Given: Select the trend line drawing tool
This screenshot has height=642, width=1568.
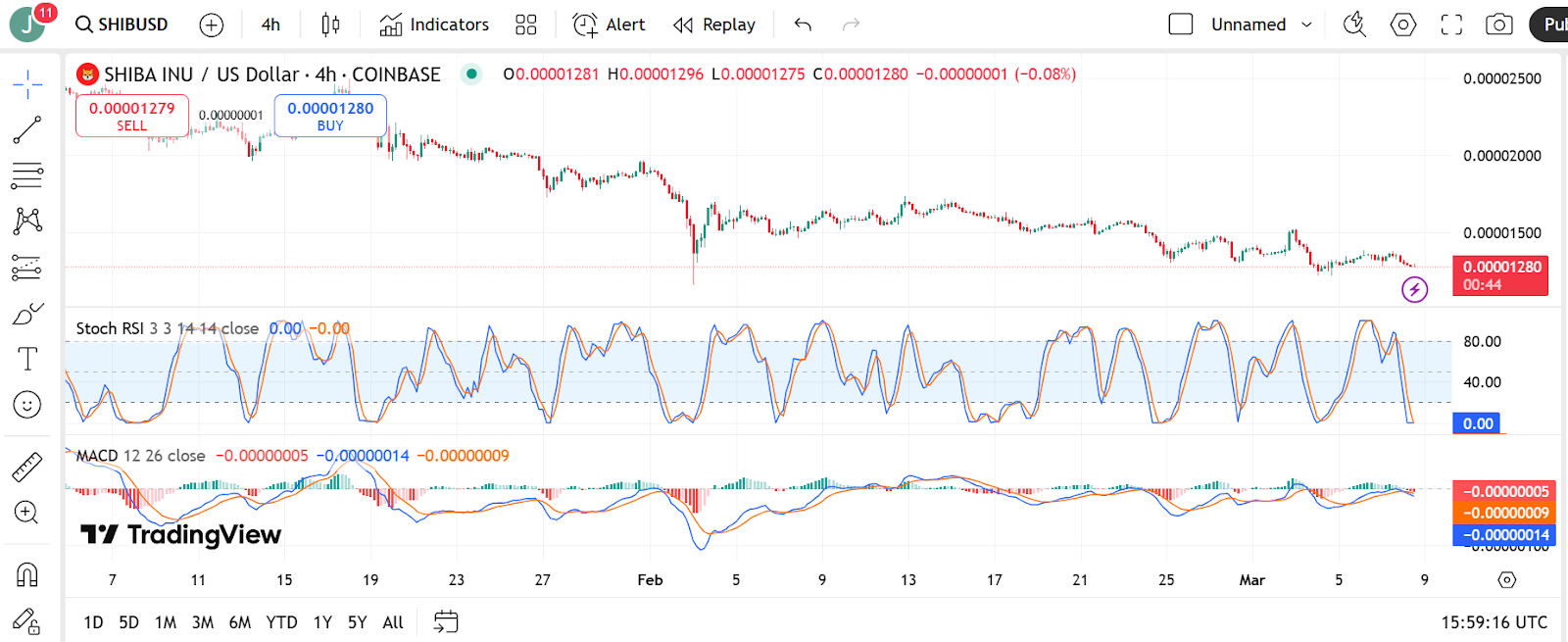Looking at the screenshot, I should coord(27,129).
